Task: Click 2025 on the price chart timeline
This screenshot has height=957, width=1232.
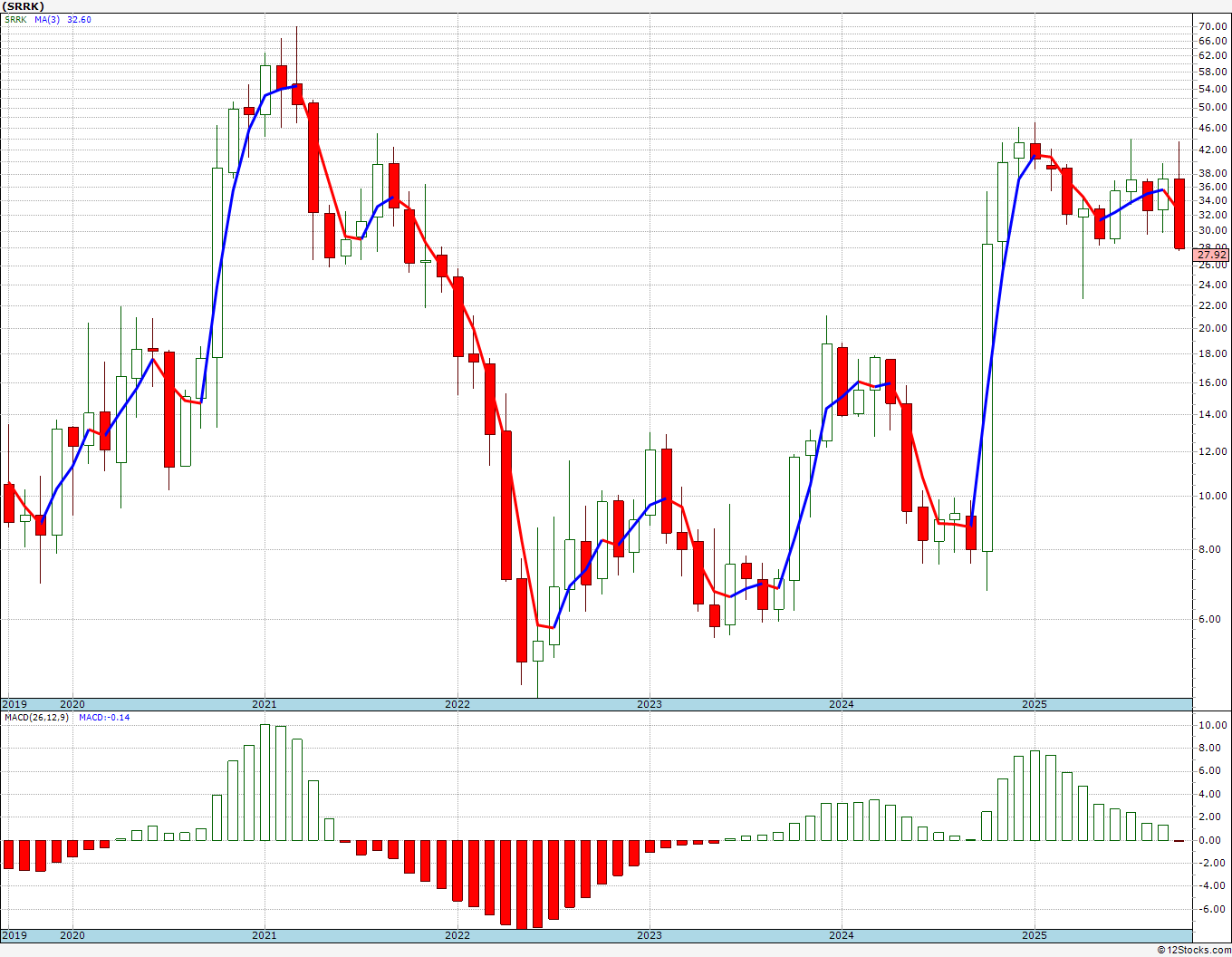Action: [1035, 704]
